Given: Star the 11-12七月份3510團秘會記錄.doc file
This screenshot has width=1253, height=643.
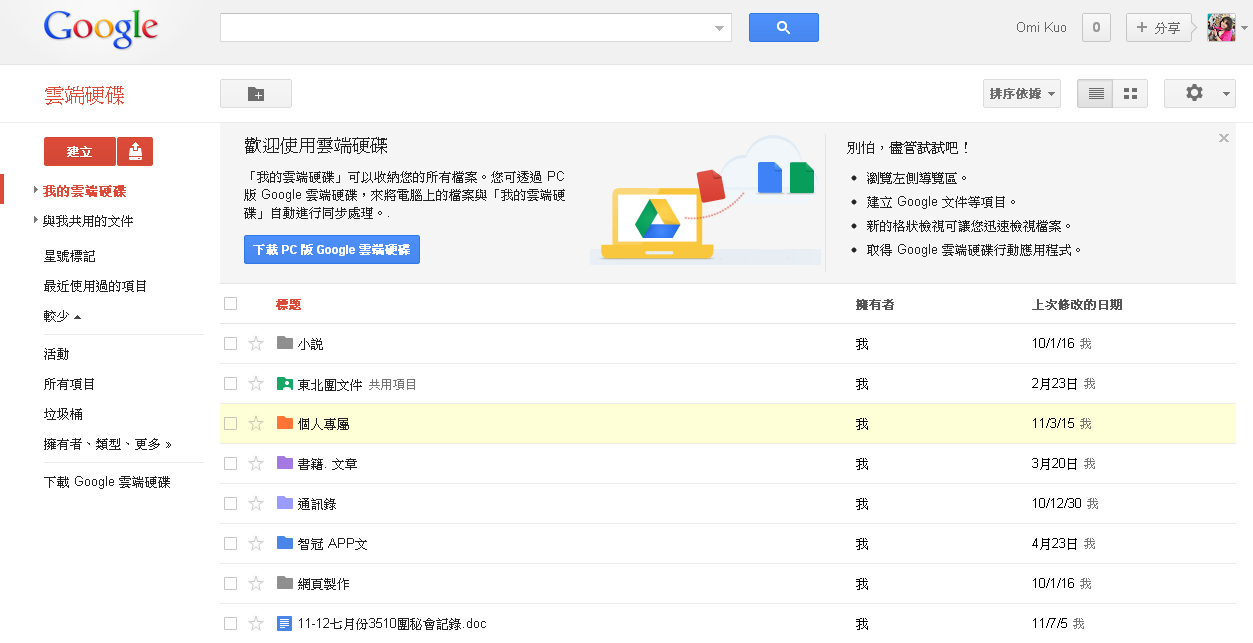Looking at the screenshot, I should 256,624.
